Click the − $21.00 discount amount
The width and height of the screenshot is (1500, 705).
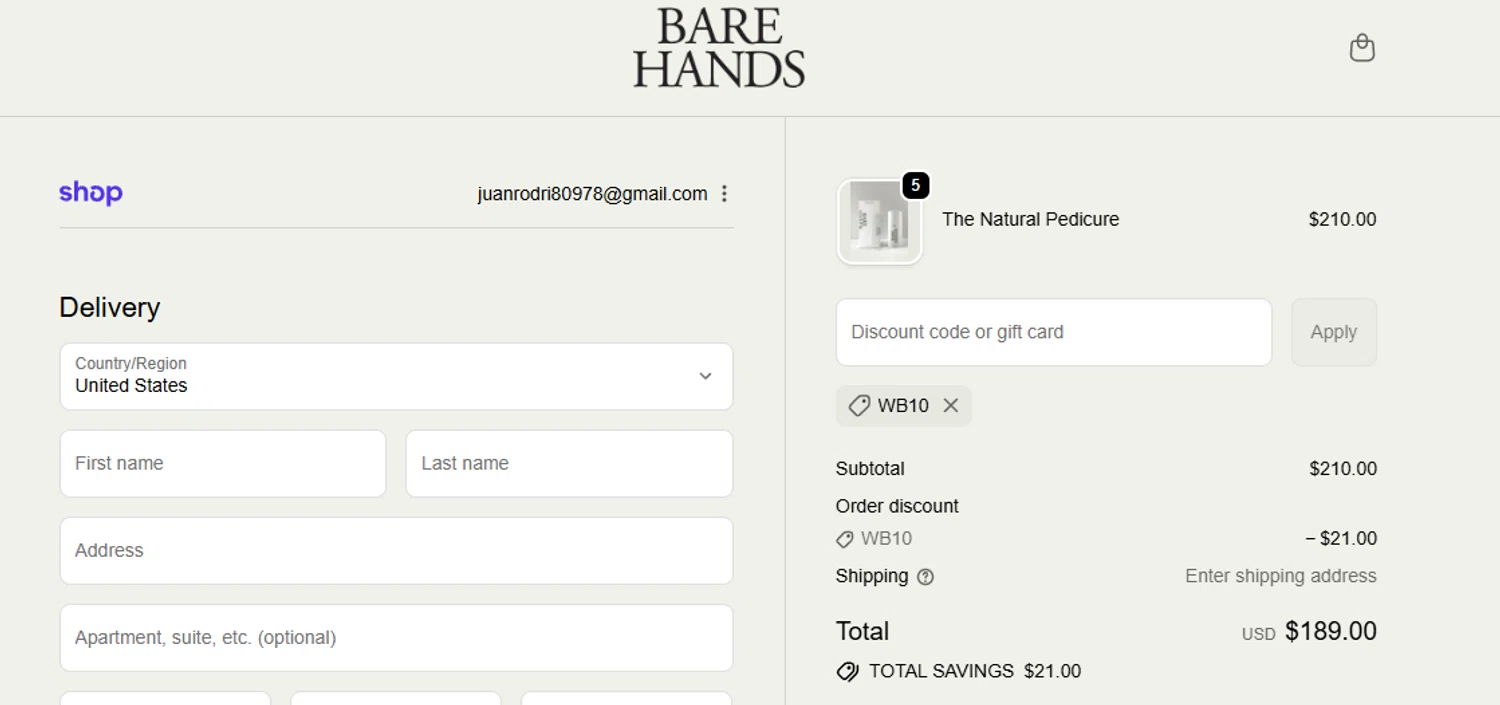pyautogui.click(x=1341, y=538)
